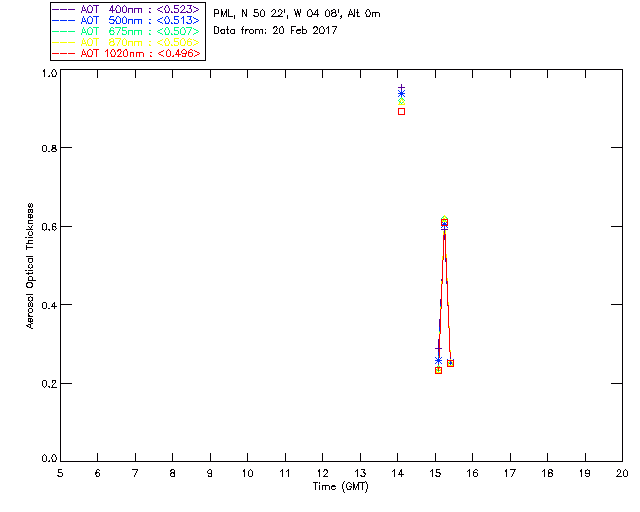640x512 pixels.
Task: Click the Time (GMT) axis label
Action: 341,487
